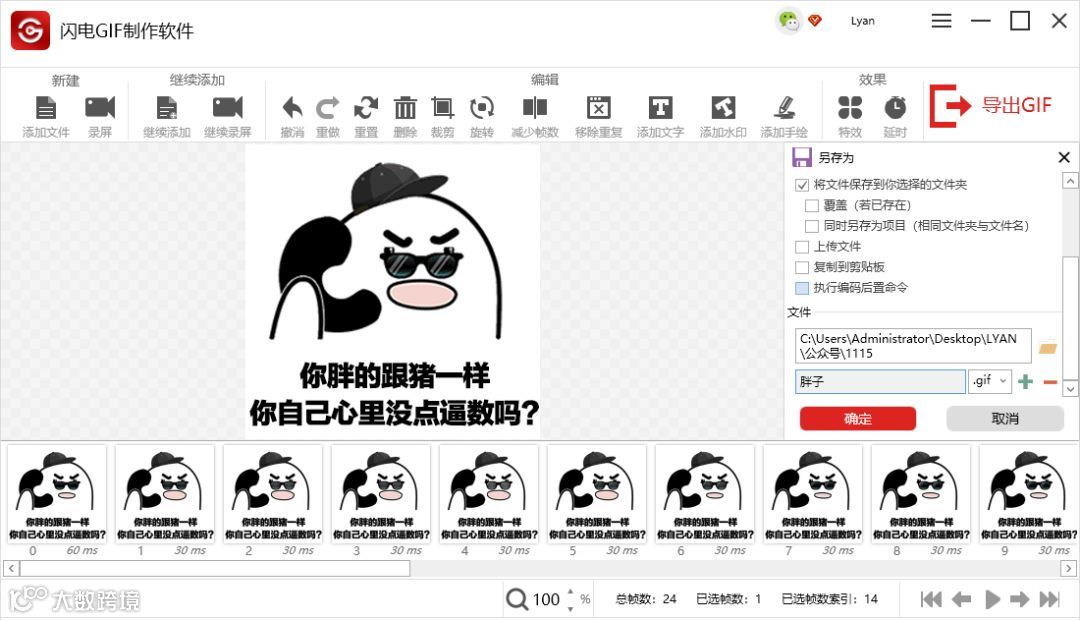
Task: Select frame 4 thumbnail
Action: [488, 493]
